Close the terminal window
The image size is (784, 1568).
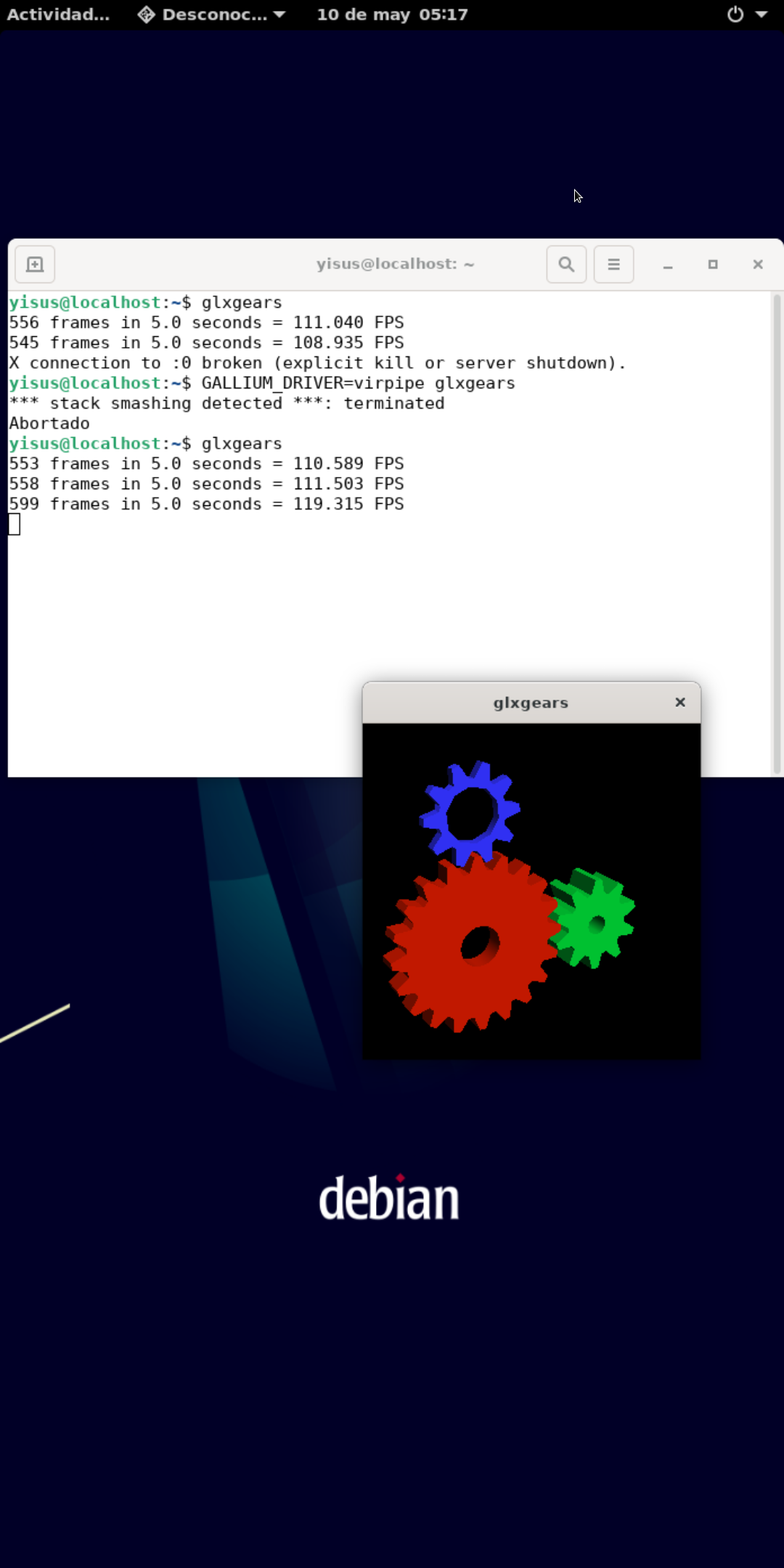click(x=758, y=264)
